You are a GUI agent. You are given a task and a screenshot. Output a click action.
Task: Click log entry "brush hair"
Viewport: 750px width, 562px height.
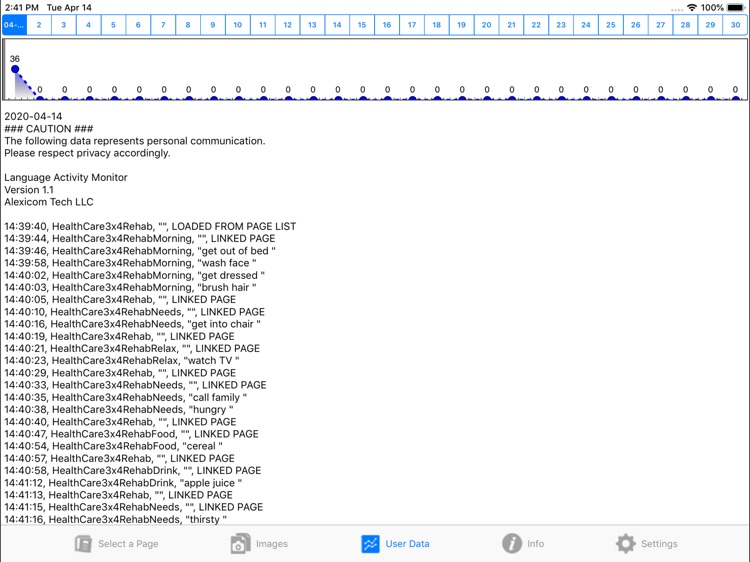pyautogui.click(x=130, y=287)
